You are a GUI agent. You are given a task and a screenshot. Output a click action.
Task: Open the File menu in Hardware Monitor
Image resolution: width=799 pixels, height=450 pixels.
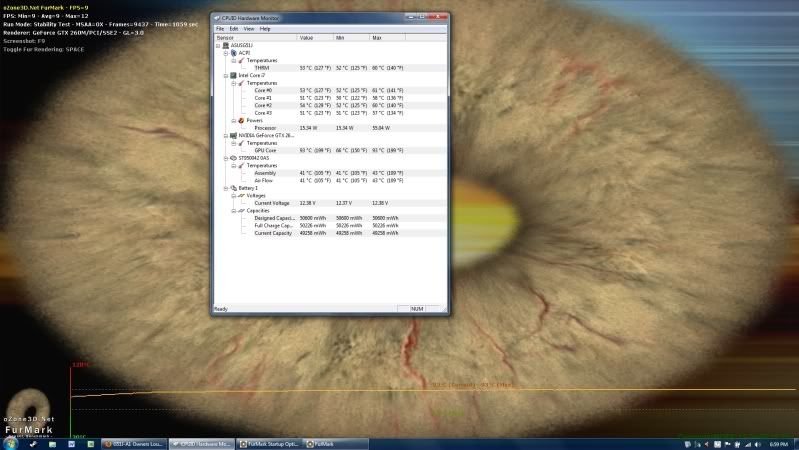coord(220,29)
